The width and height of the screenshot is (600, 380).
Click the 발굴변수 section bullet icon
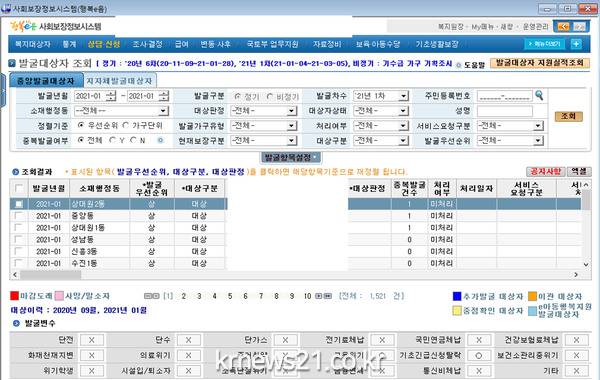coord(16,323)
